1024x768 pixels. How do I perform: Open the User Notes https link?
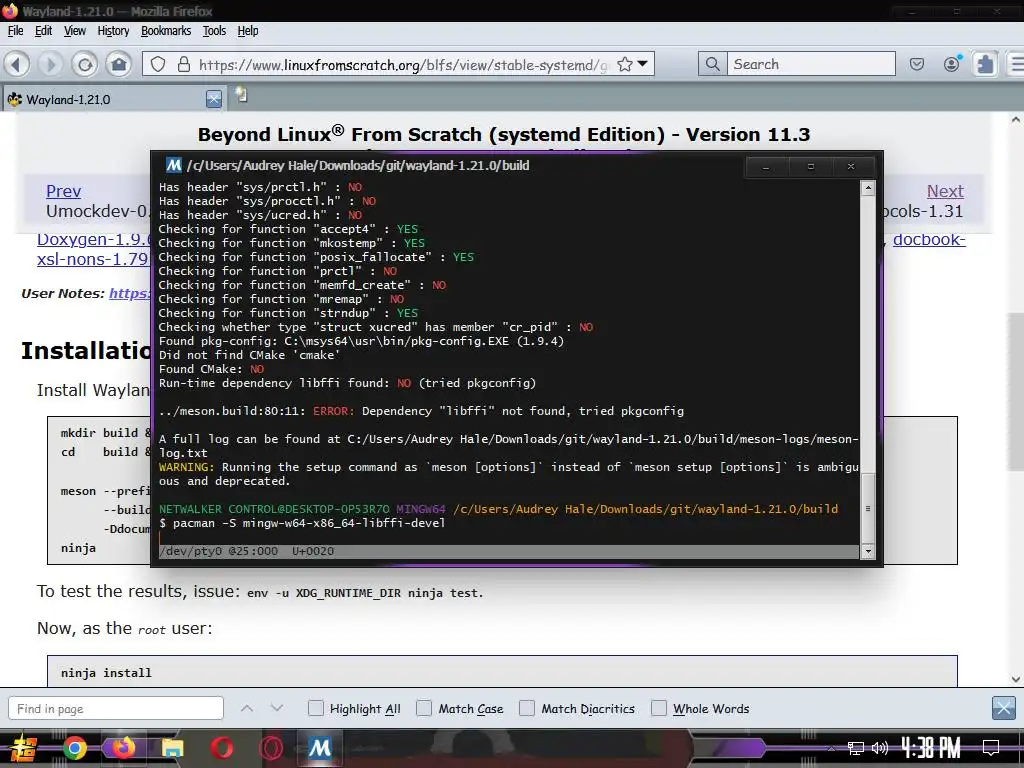tap(130, 293)
